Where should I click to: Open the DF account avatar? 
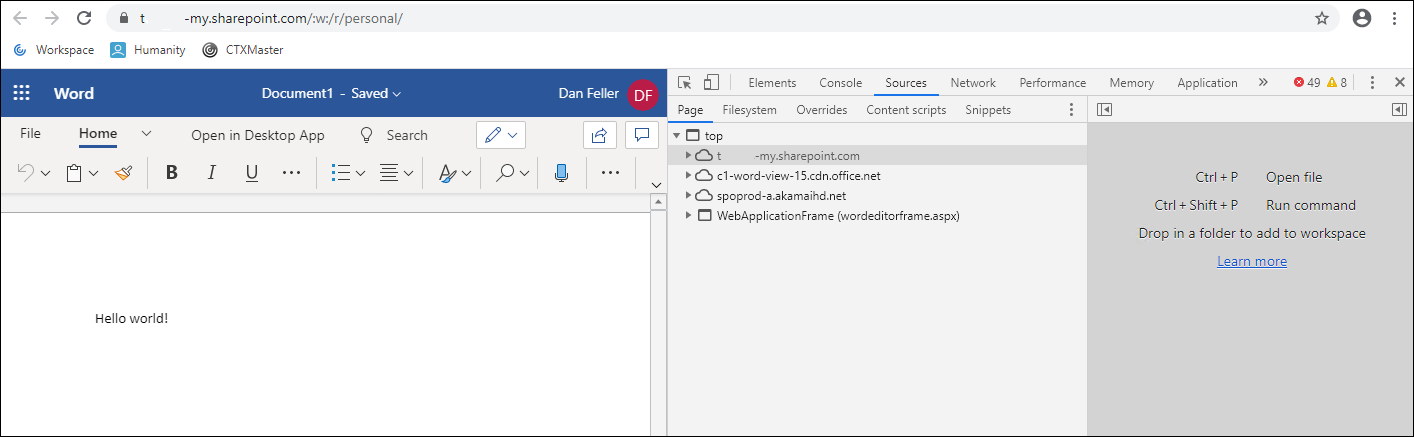coord(643,94)
